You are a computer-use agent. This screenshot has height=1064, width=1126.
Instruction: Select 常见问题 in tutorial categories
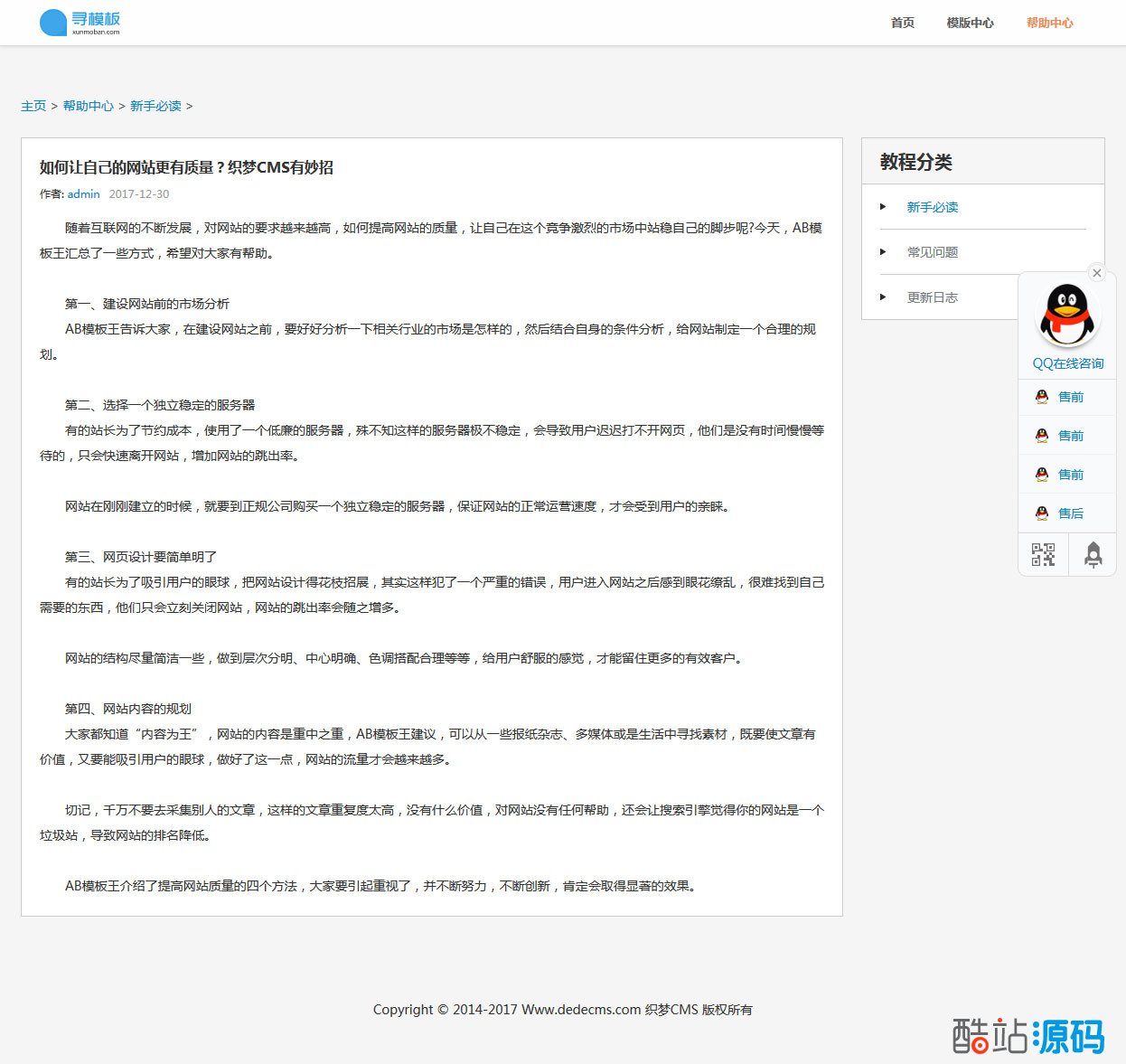[932, 252]
